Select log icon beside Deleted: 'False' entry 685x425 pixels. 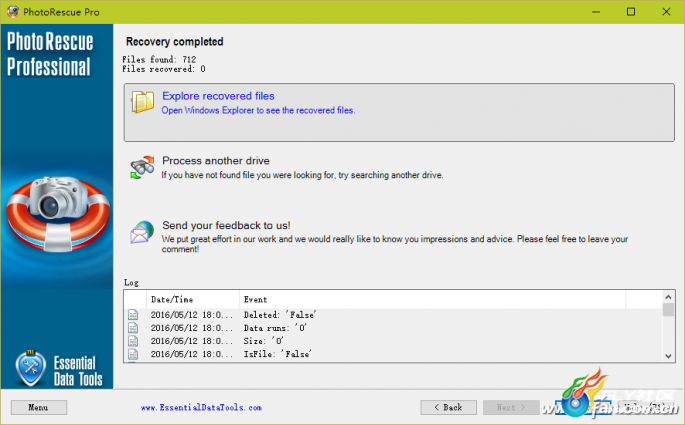(133, 314)
